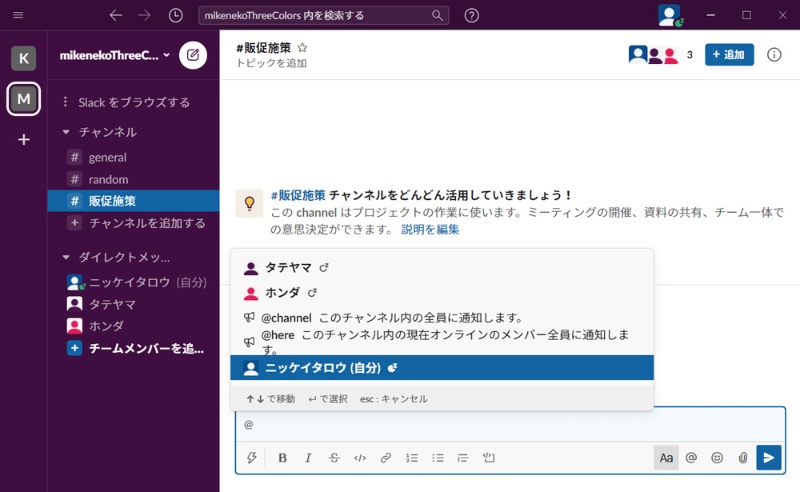Collapse the ダイレクトメッセージ section
The image size is (800, 492).
(x=67, y=257)
